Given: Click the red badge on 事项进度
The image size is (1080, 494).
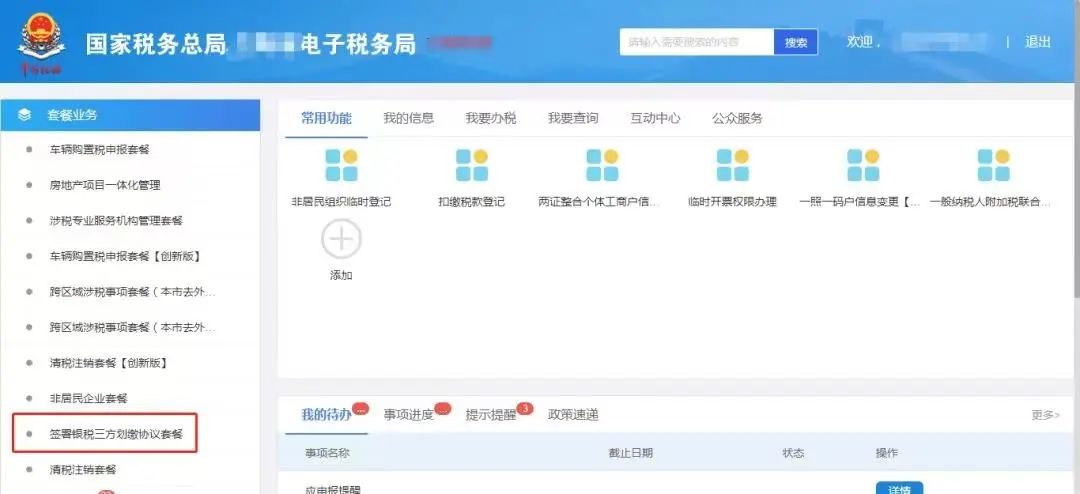Looking at the screenshot, I should pyautogui.click(x=442, y=409).
